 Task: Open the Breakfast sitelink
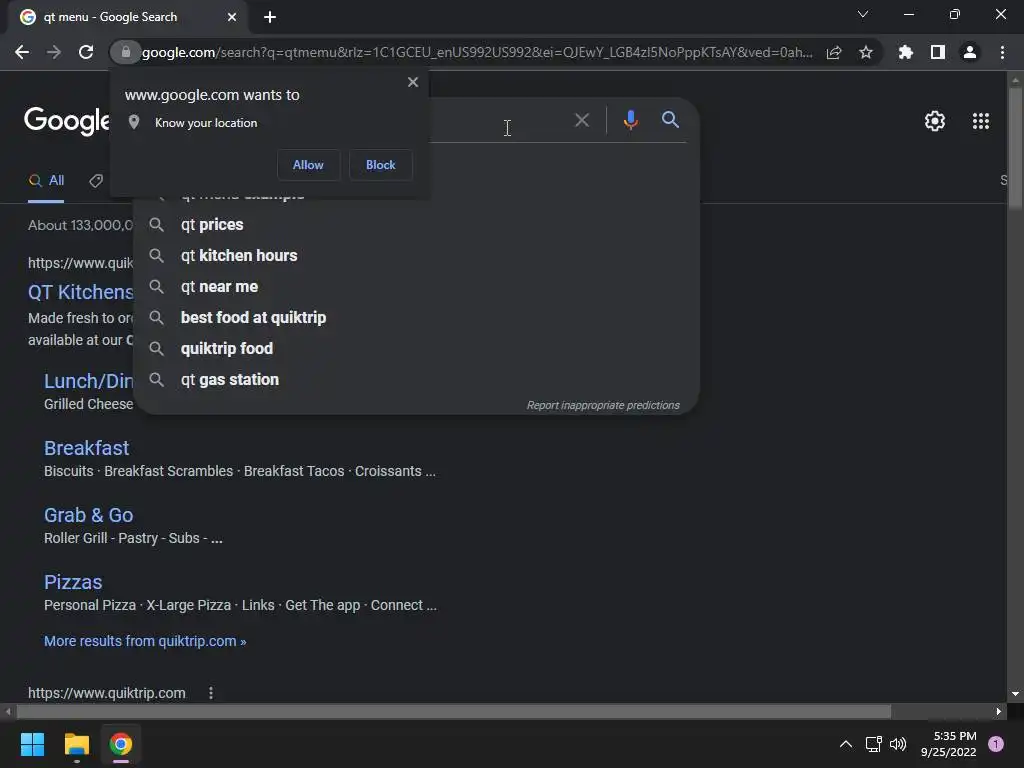86,448
